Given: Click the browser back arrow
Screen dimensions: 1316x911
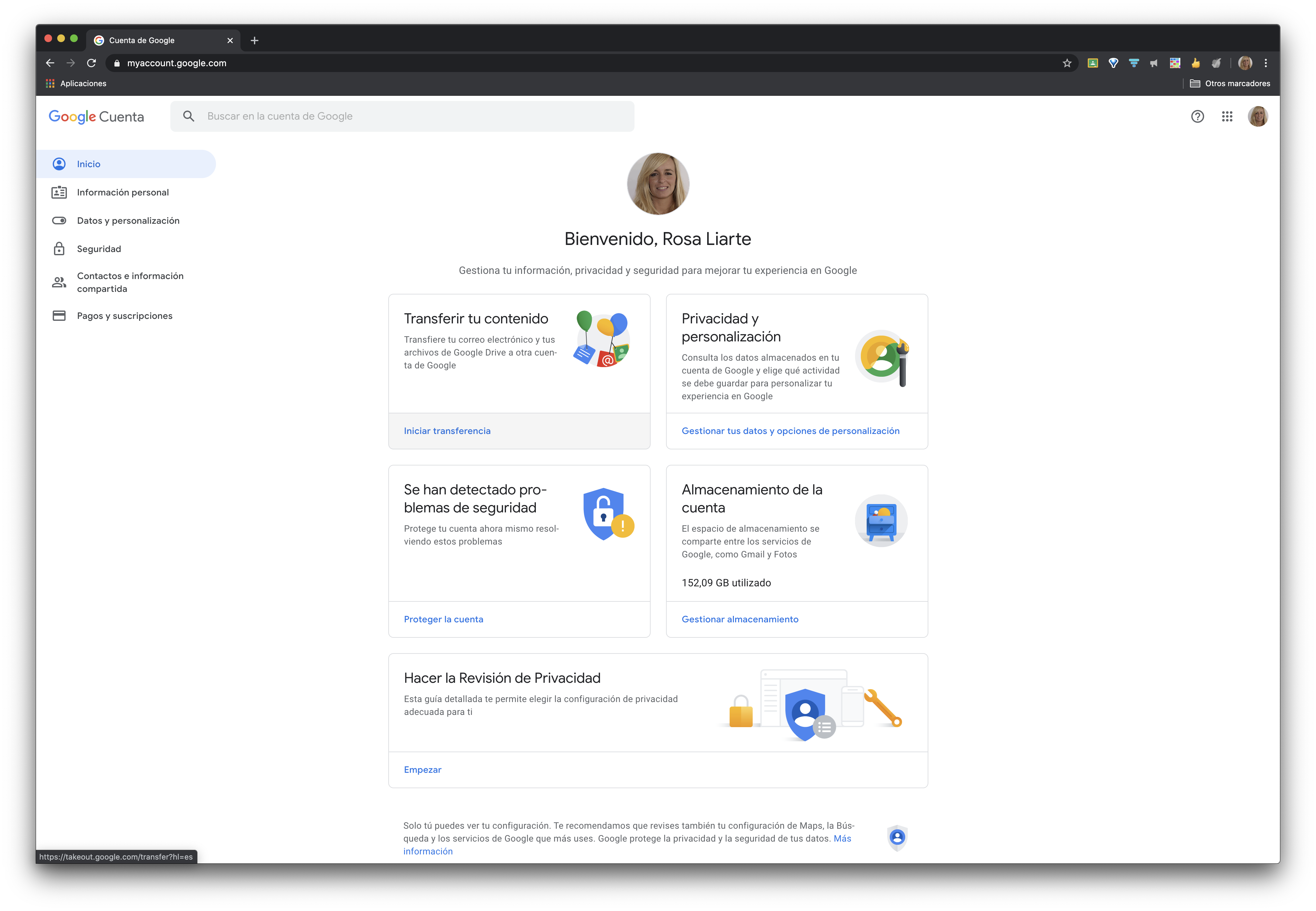Looking at the screenshot, I should (x=50, y=63).
